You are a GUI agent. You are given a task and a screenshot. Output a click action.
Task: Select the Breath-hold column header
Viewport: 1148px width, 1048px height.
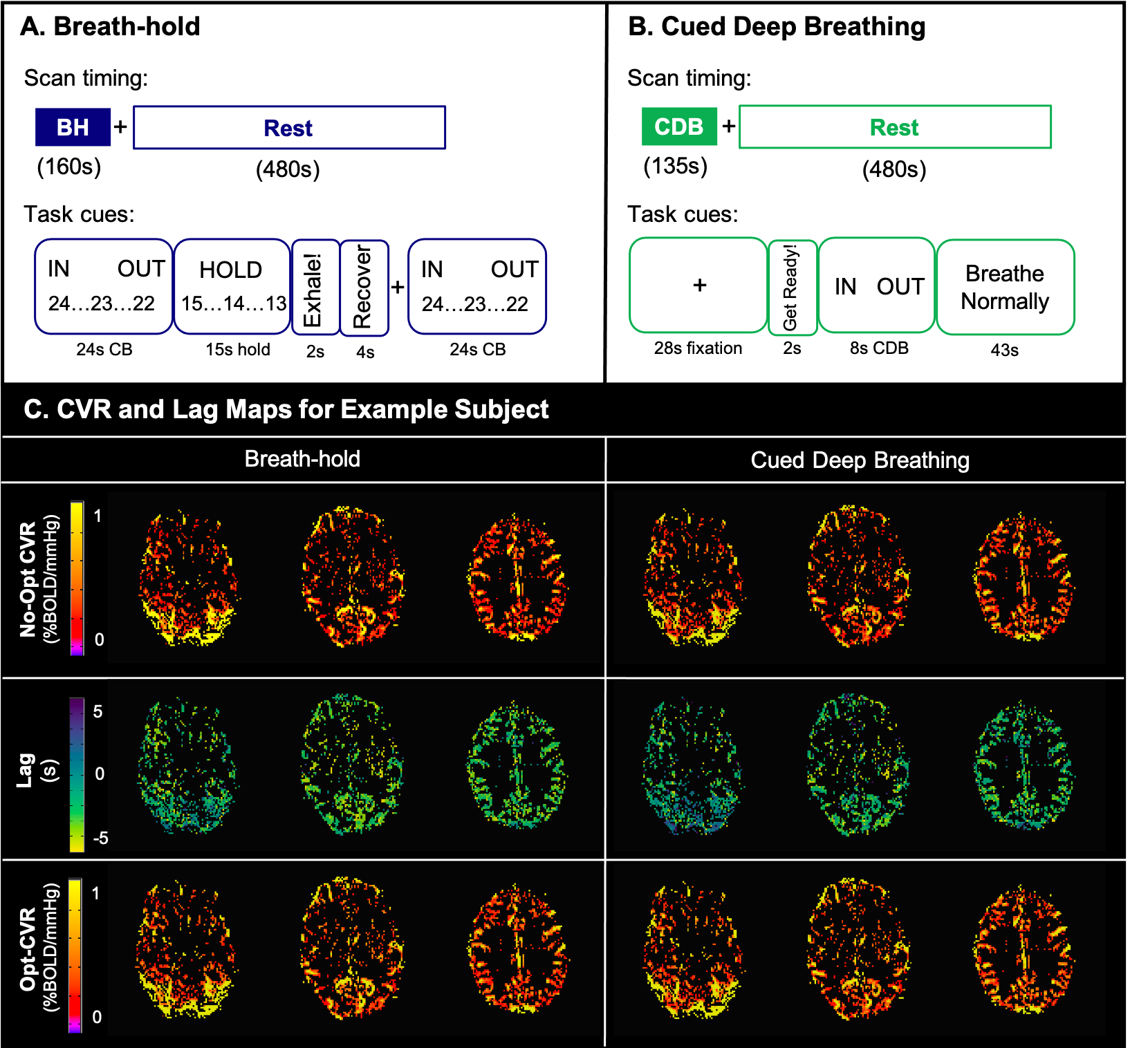pos(302,459)
